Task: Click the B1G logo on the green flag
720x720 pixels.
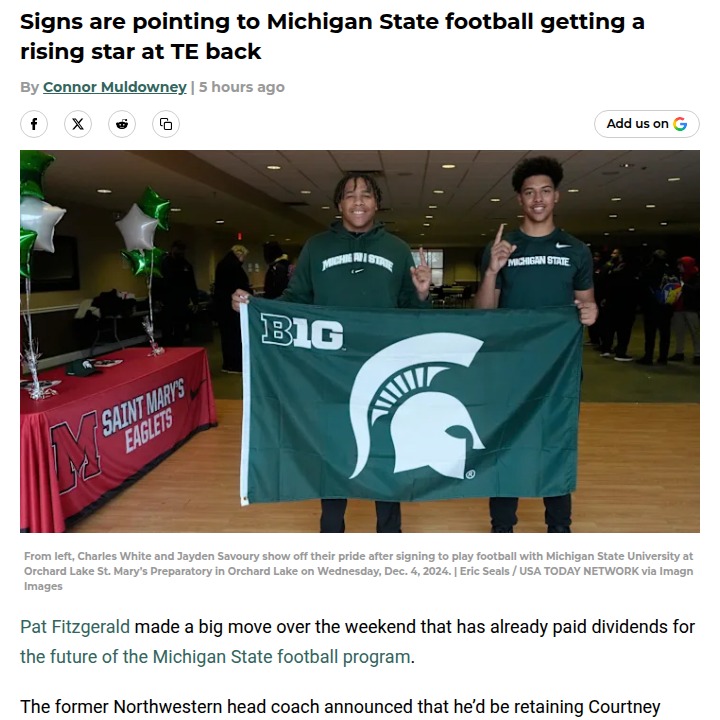Action: [x=301, y=332]
